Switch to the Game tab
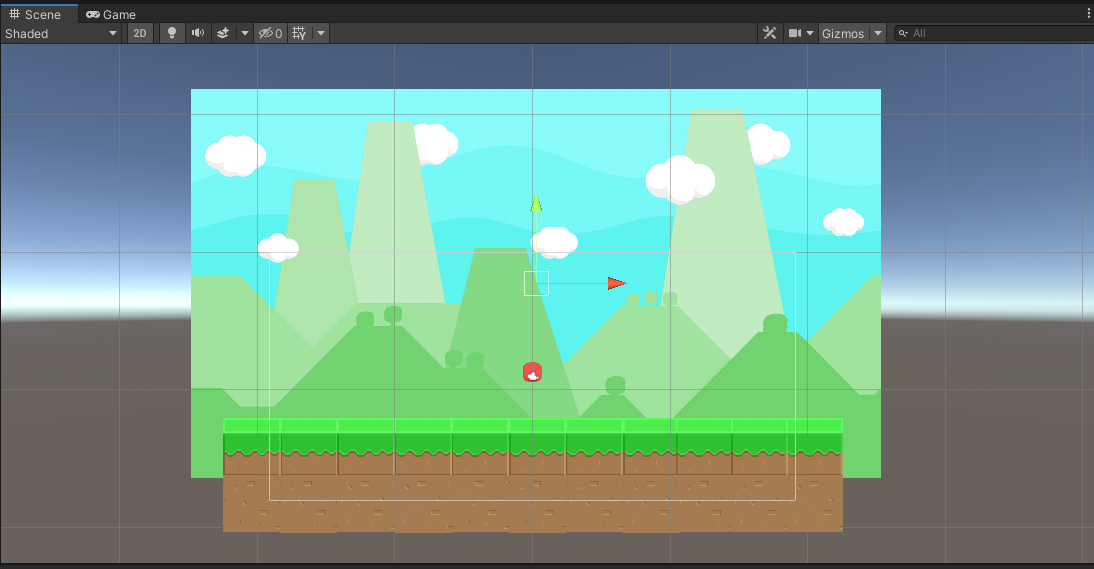 [111, 15]
